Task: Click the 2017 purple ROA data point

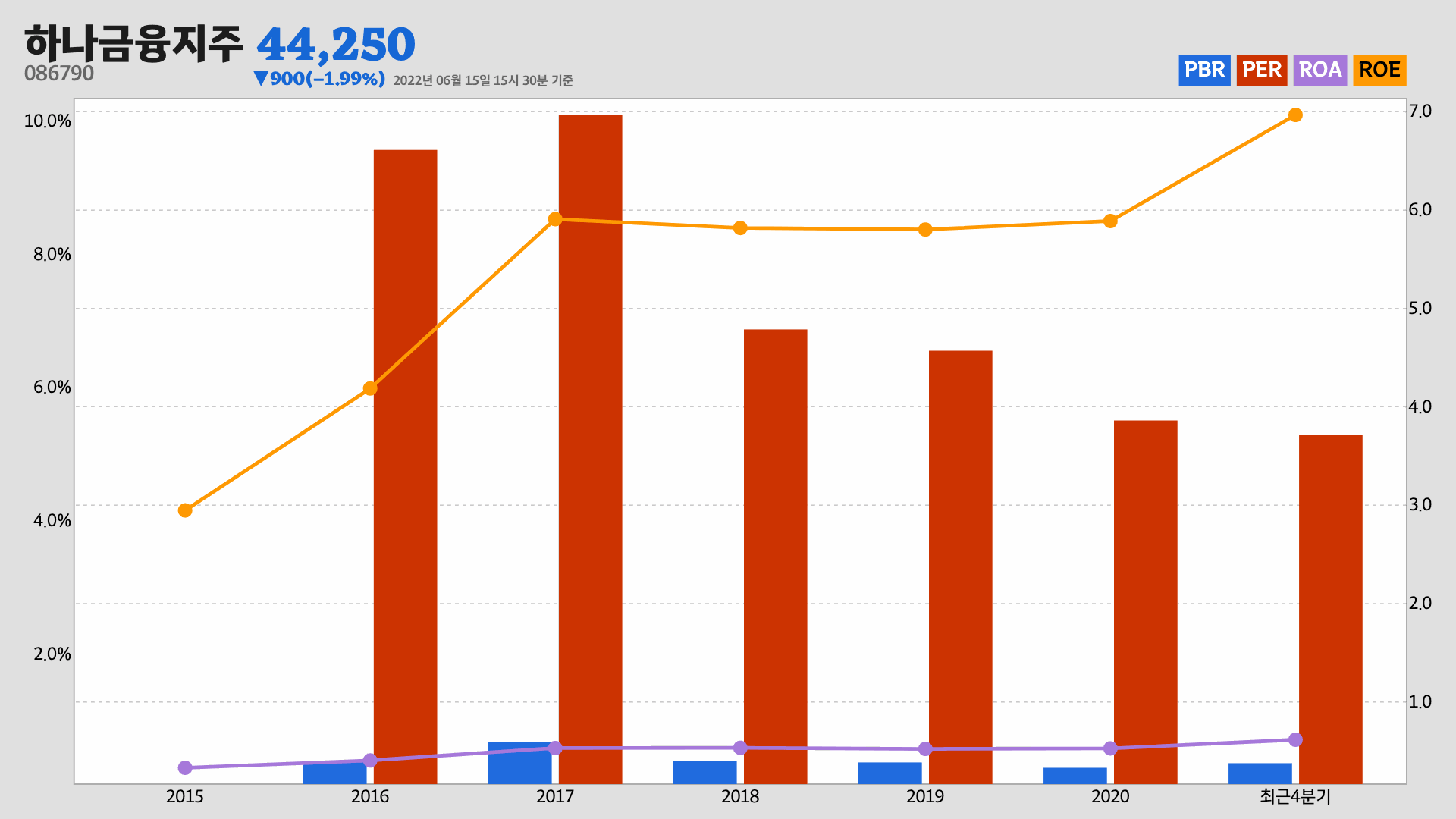Action: (555, 748)
